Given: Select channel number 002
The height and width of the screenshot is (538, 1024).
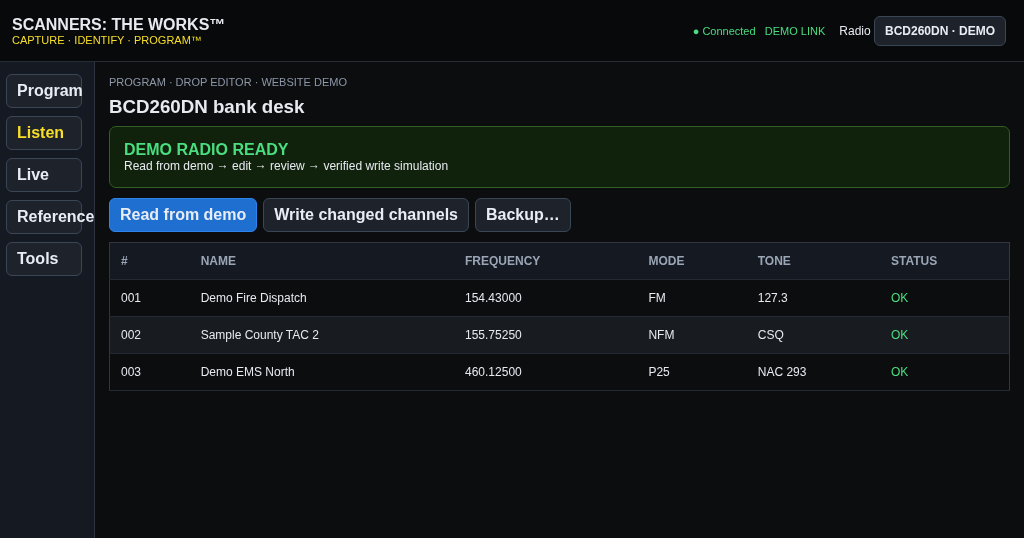Looking at the screenshot, I should pos(131,335).
